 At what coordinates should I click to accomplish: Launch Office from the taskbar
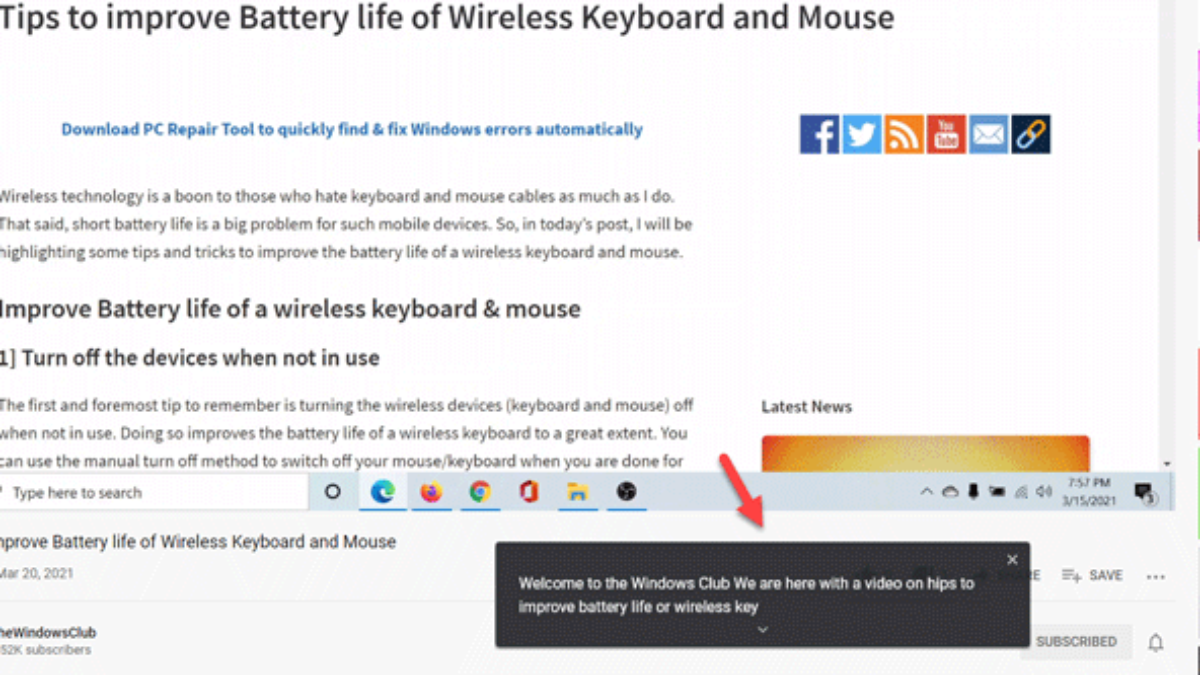529,492
